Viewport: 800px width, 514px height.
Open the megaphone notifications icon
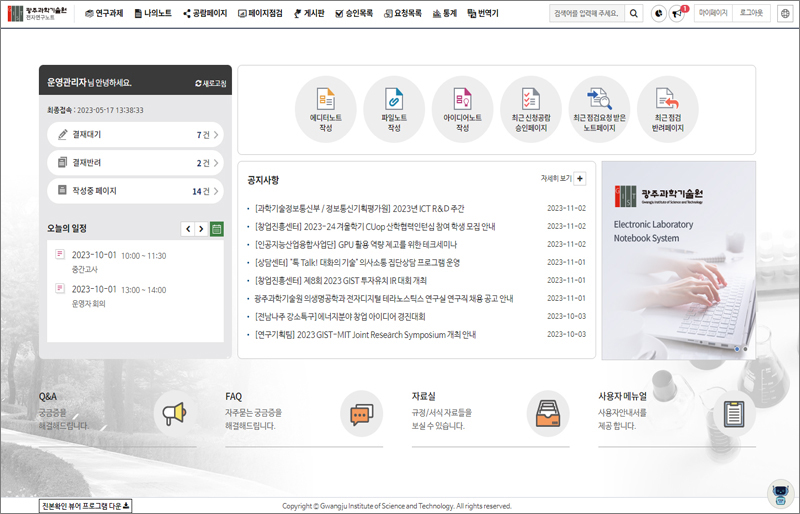(x=677, y=13)
